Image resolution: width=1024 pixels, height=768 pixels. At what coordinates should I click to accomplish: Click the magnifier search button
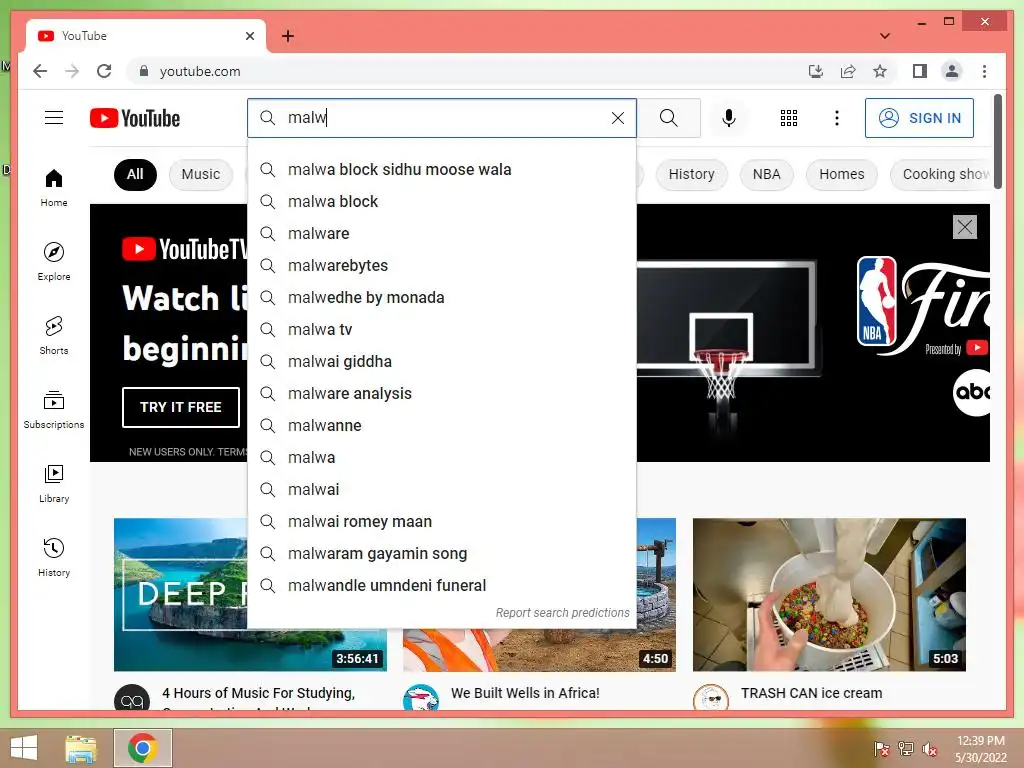[669, 118]
